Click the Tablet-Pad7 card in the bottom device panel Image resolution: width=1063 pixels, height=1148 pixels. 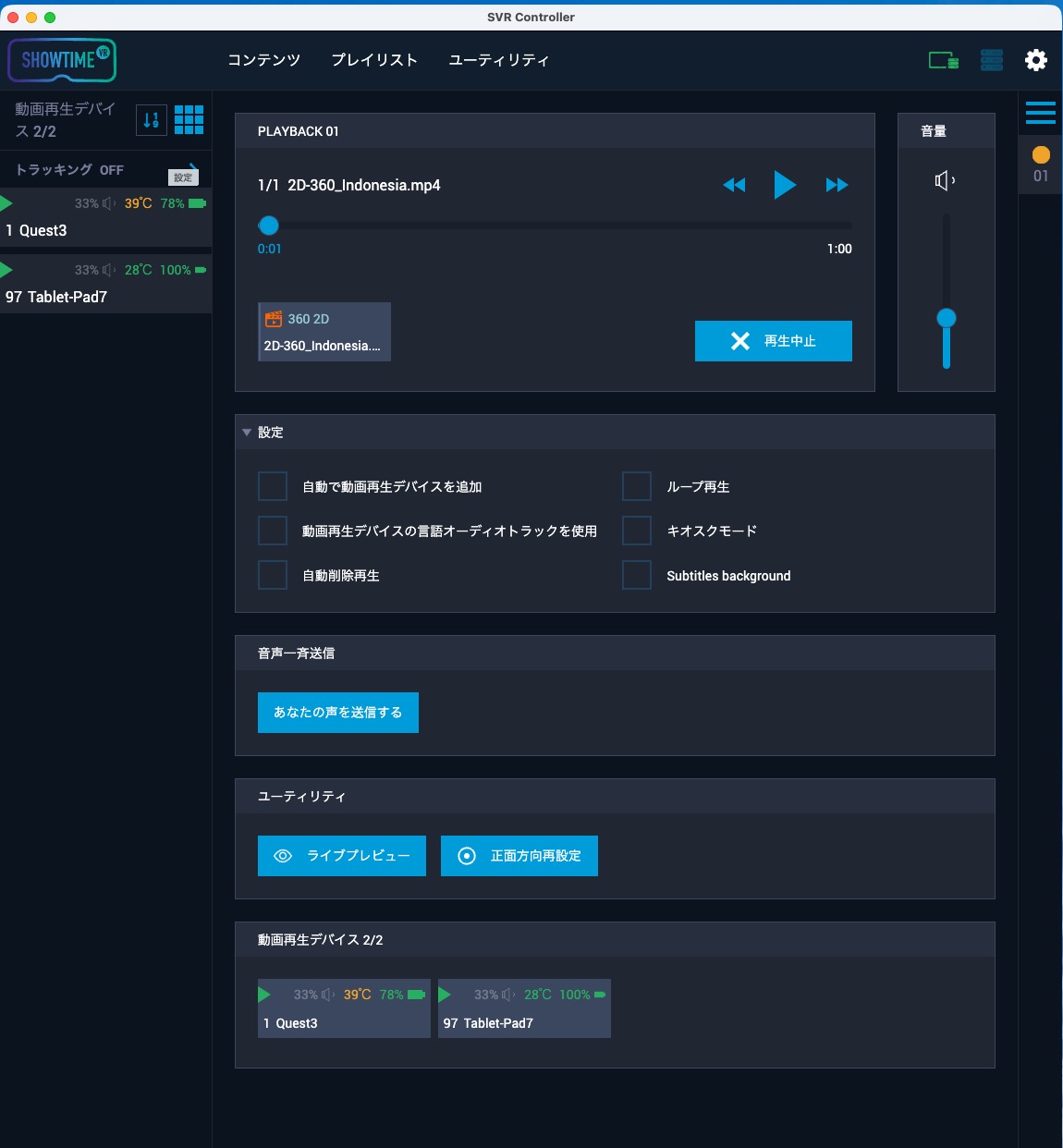pos(524,1008)
